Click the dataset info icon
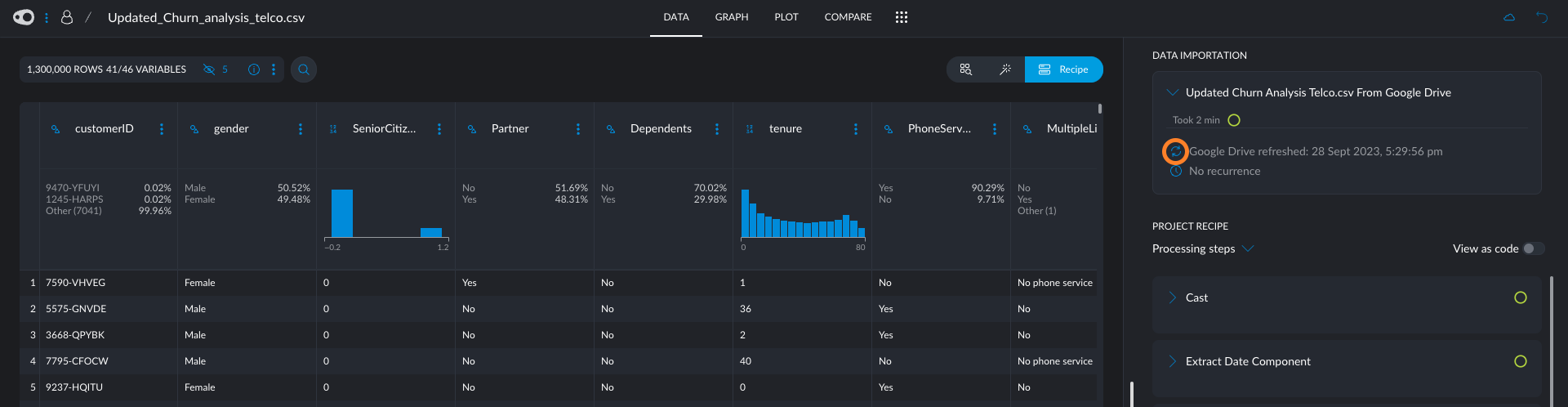The height and width of the screenshot is (407, 1568). tap(254, 69)
